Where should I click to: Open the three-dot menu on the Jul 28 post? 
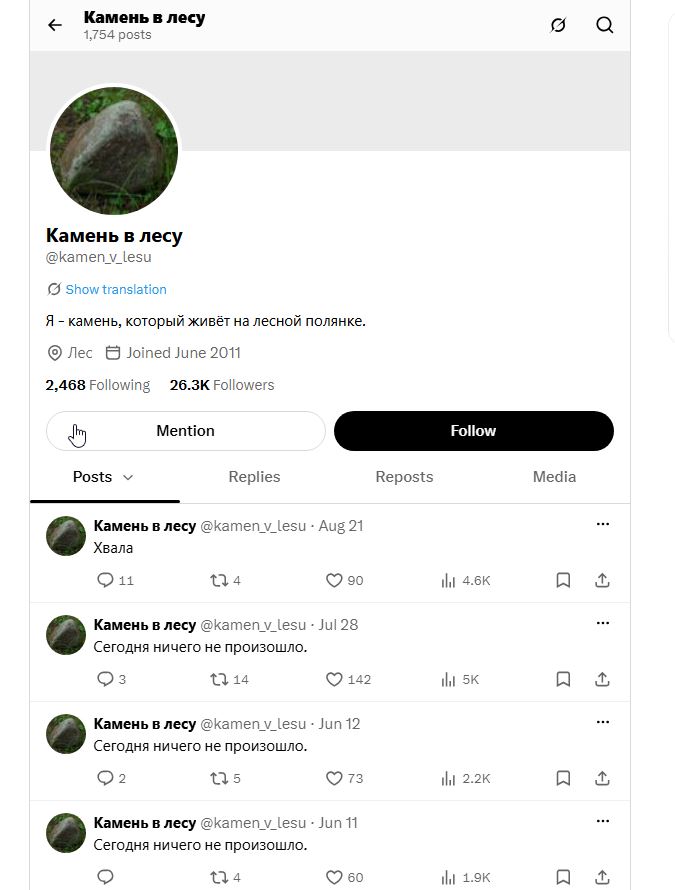pos(603,623)
